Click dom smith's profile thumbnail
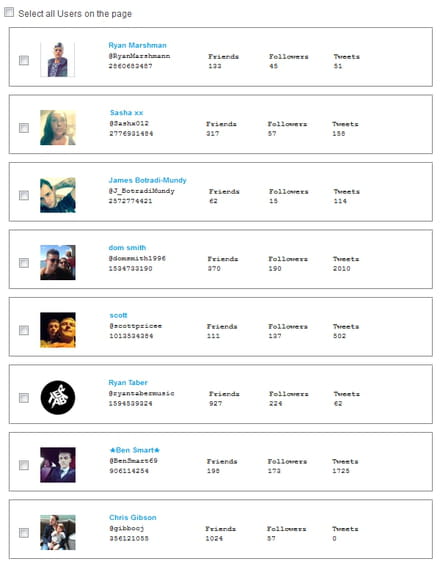 tap(58, 263)
